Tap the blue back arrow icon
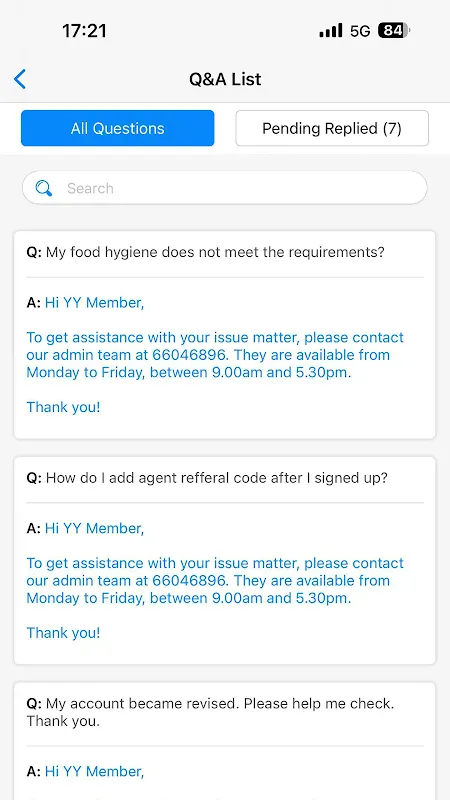The image size is (450, 800). coord(20,79)
